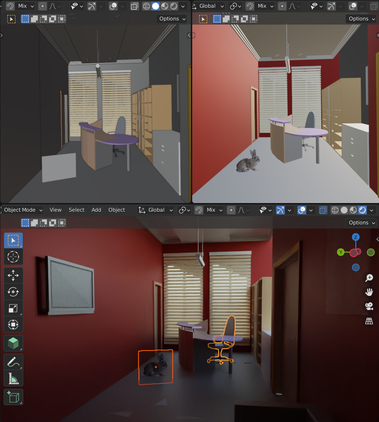
Task: Open the View menu
Action: tap(55, 210)
